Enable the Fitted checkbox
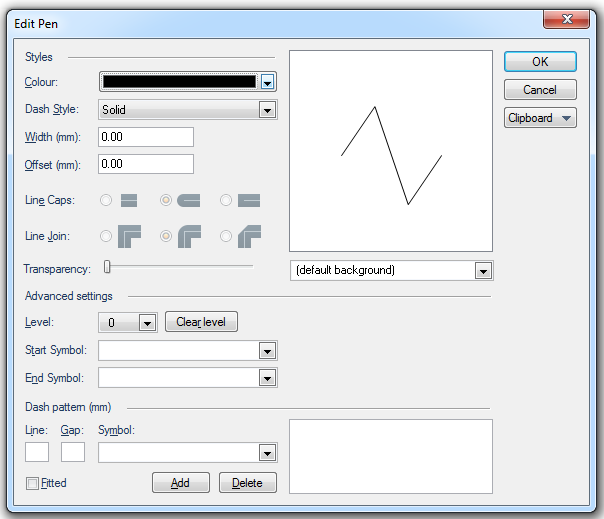 tap(33, 483)
